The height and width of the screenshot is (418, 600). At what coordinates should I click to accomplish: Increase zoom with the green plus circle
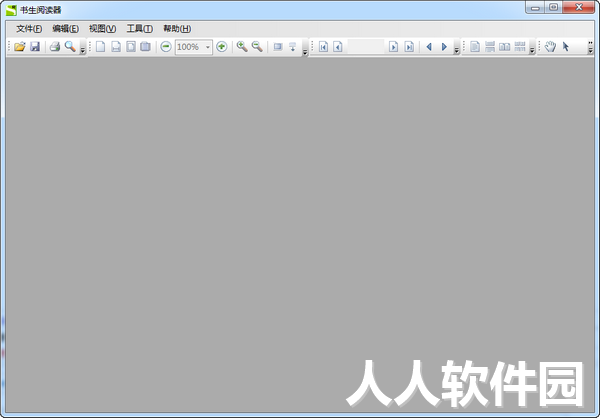(222, 47)
